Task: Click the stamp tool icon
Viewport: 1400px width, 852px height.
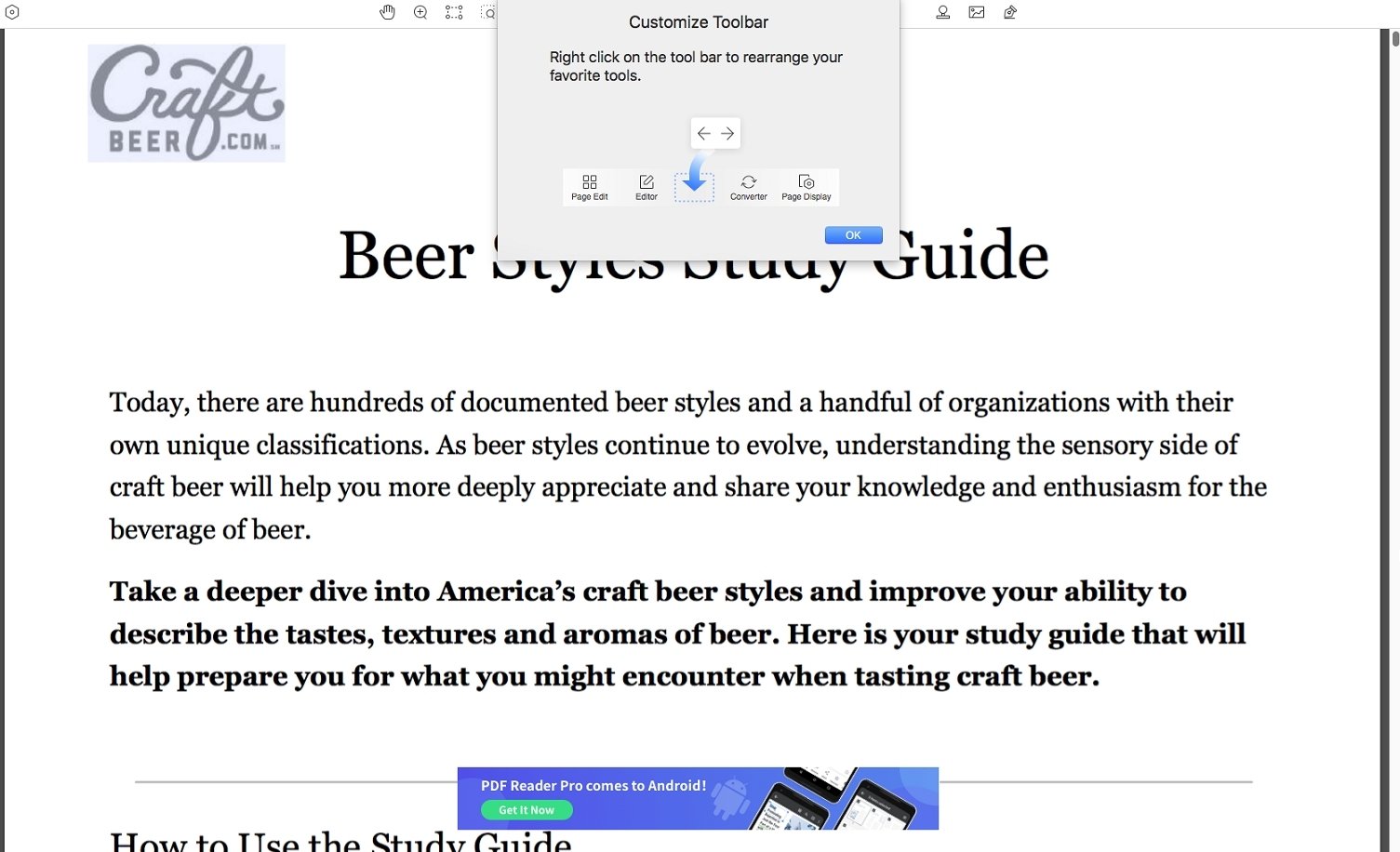Action: [x=943, y=12]
